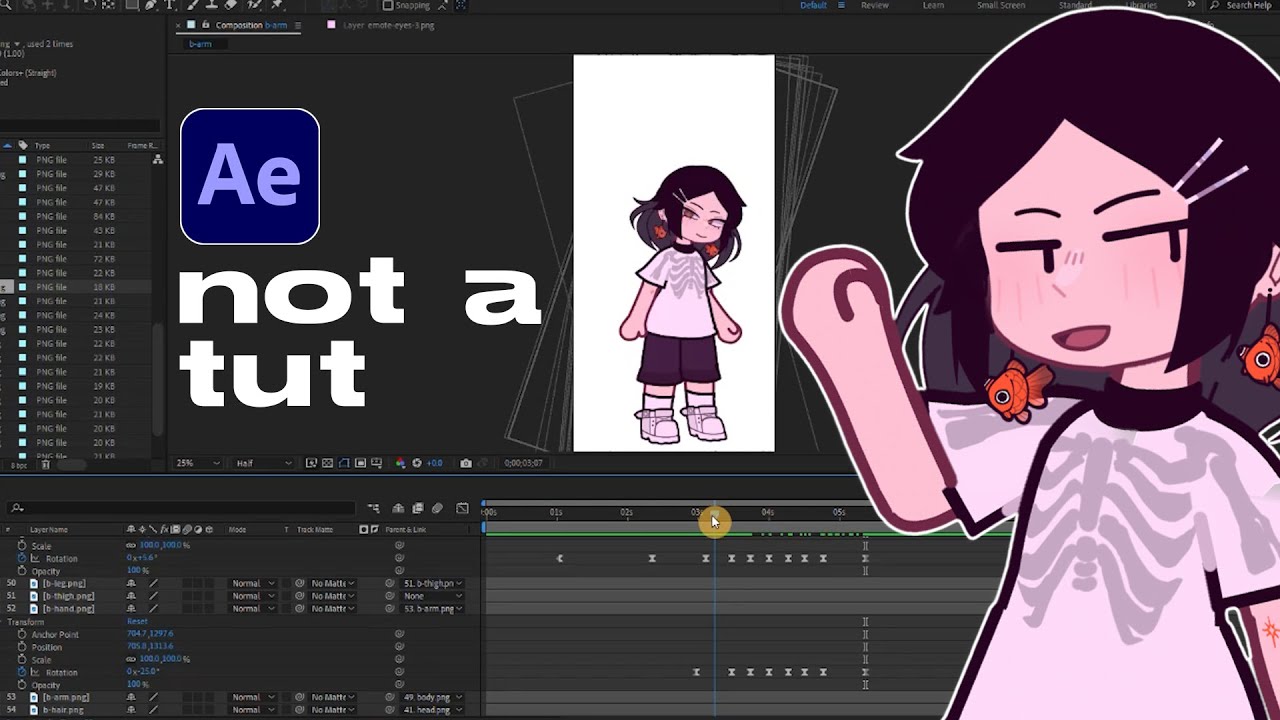Open the Mode dropdown for b-leg.png

(253, 583)
